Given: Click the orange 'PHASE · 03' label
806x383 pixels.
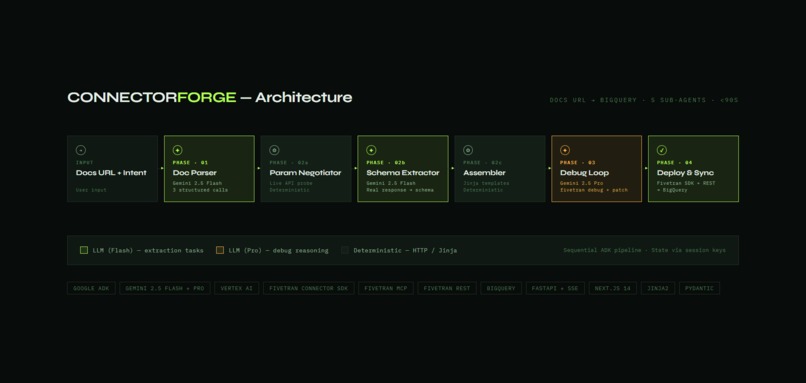Looking at the screenshot, I should 578,162.
